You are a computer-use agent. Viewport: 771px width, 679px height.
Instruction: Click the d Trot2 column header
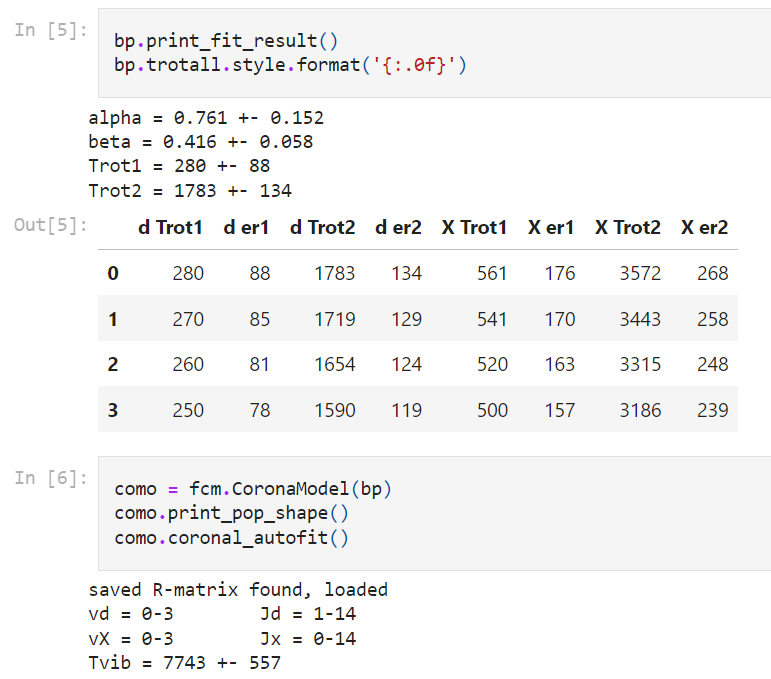click(x=323, y=228)
